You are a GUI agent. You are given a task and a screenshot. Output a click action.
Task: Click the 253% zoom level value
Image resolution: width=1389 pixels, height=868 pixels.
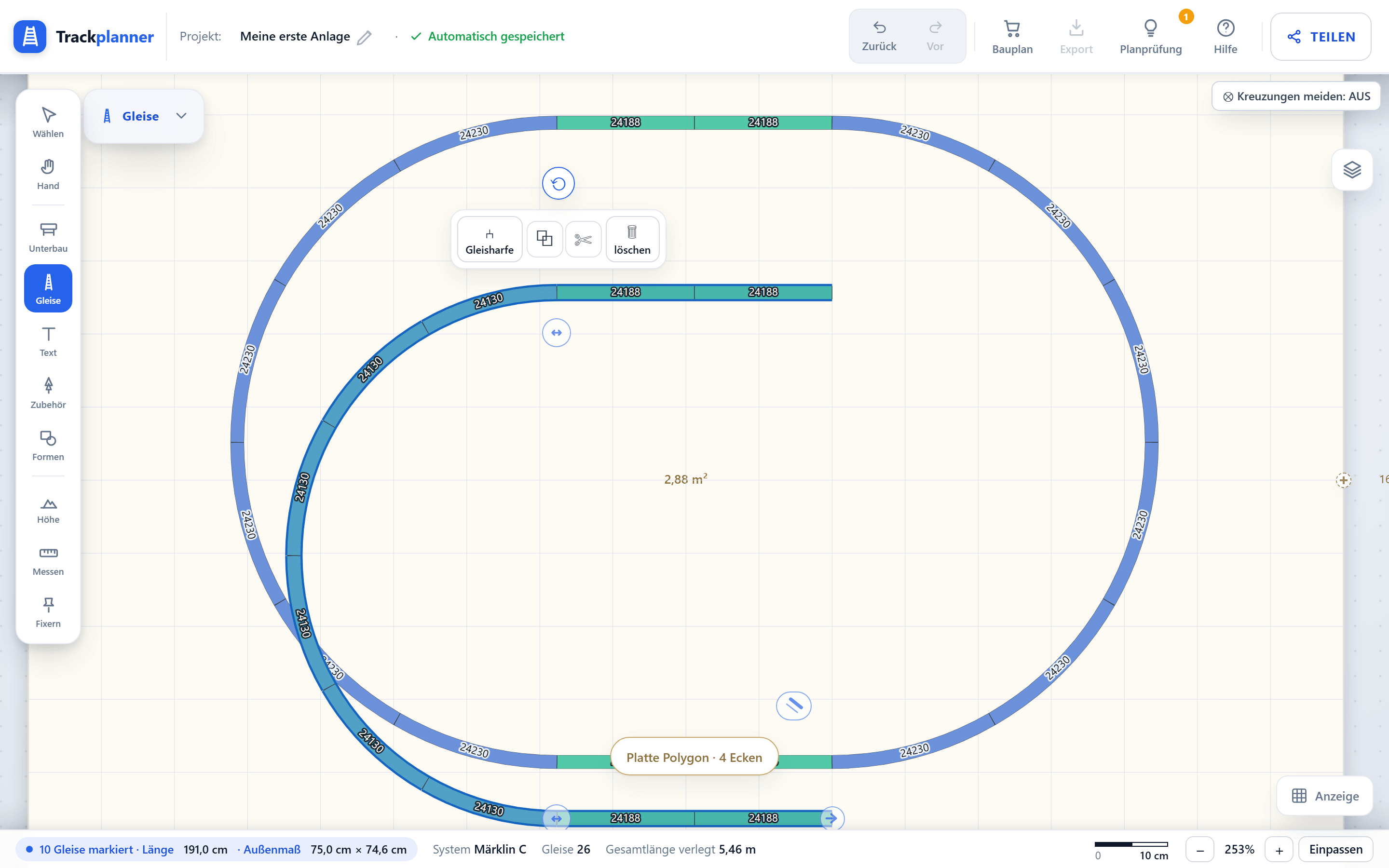point(1239,850)
